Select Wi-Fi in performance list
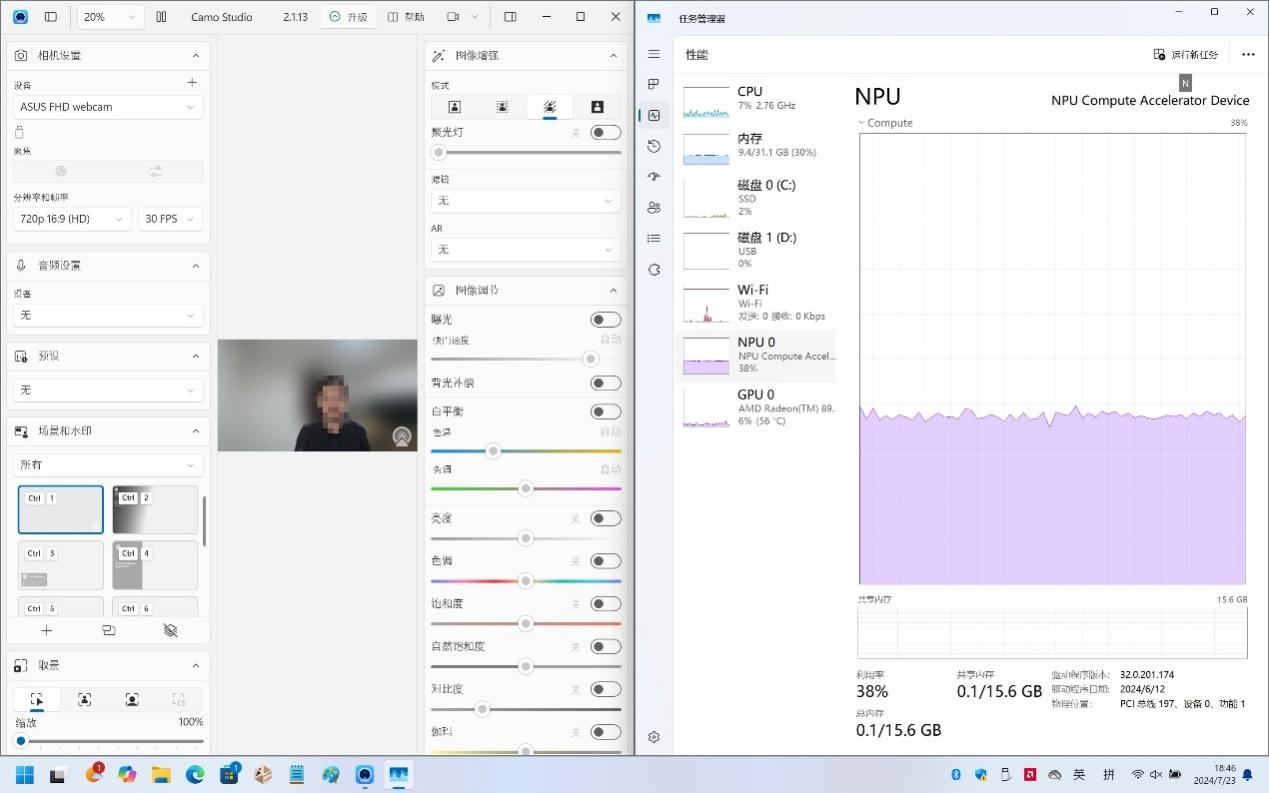1269x793 pixels. pos(756,303)
